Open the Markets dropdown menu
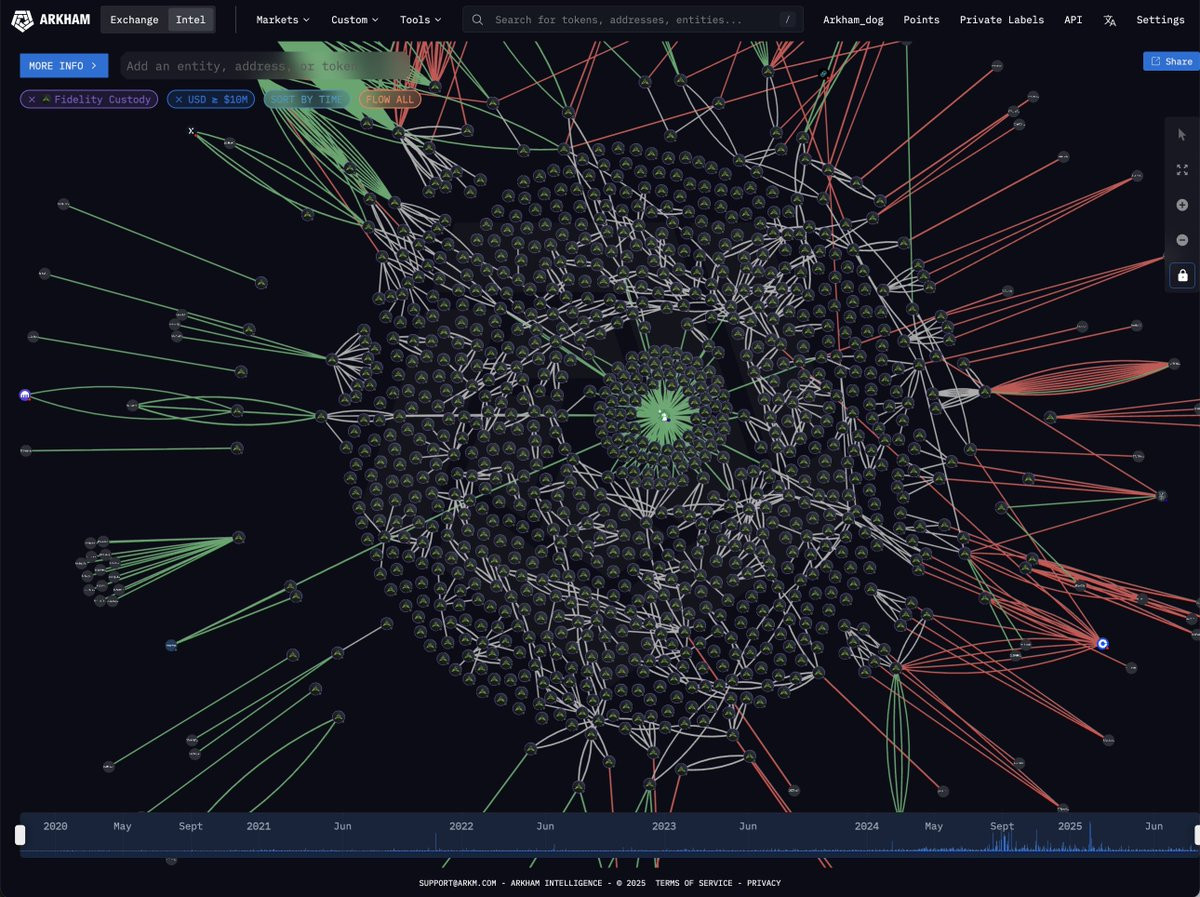1200x897 pixels. tap(283, 20)
